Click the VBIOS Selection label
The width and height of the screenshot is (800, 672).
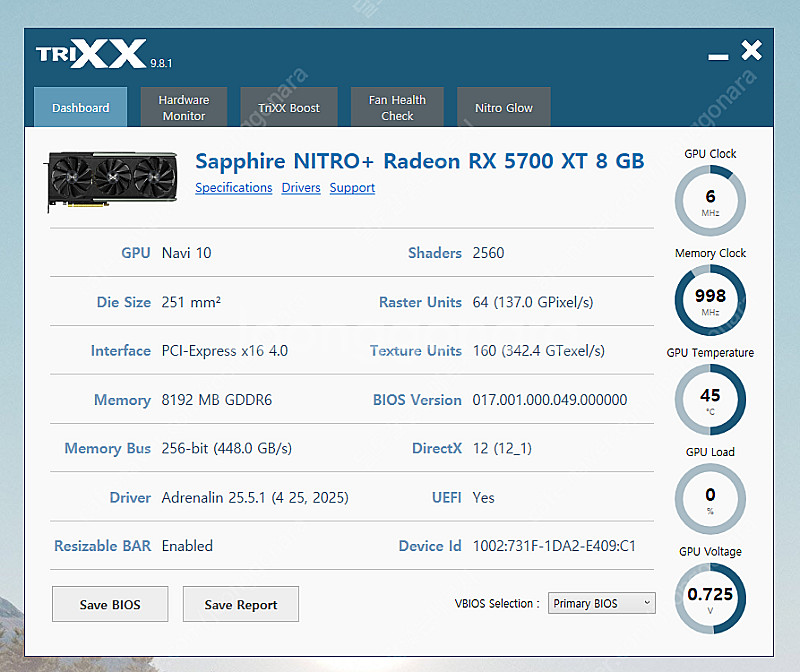(x=496, y=604)
